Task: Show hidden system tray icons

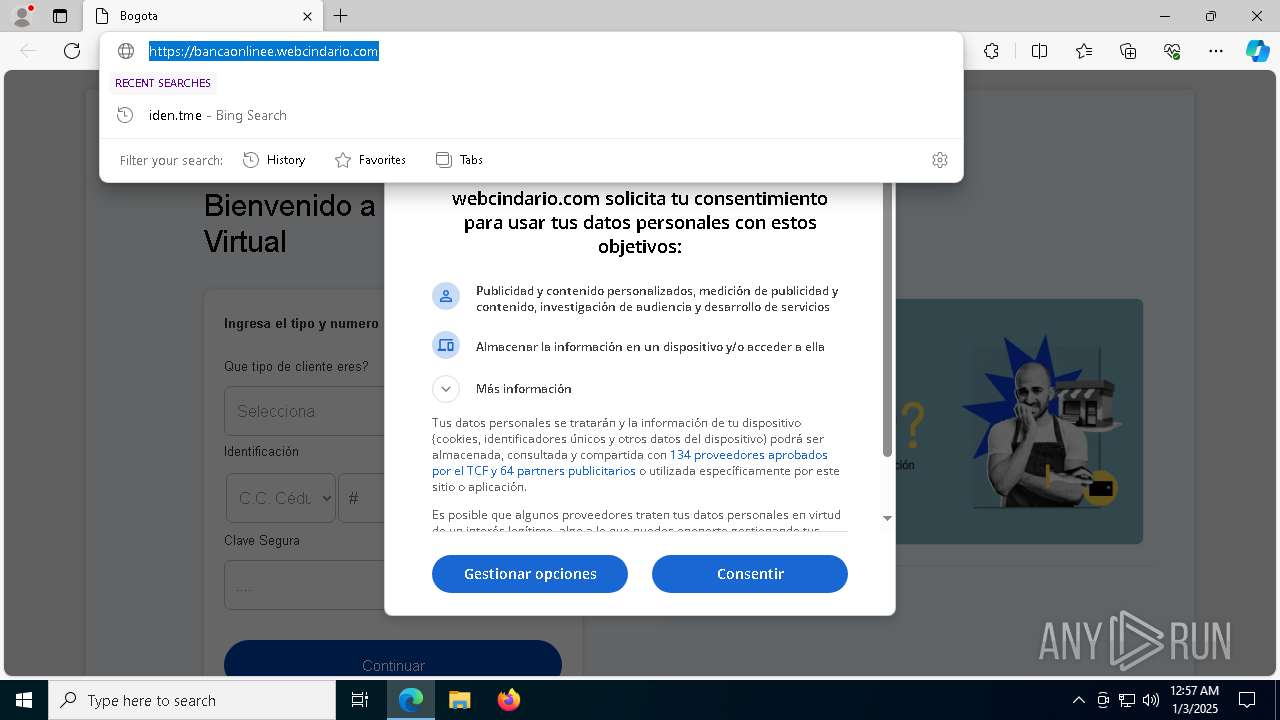Action: coord(1078,700)
